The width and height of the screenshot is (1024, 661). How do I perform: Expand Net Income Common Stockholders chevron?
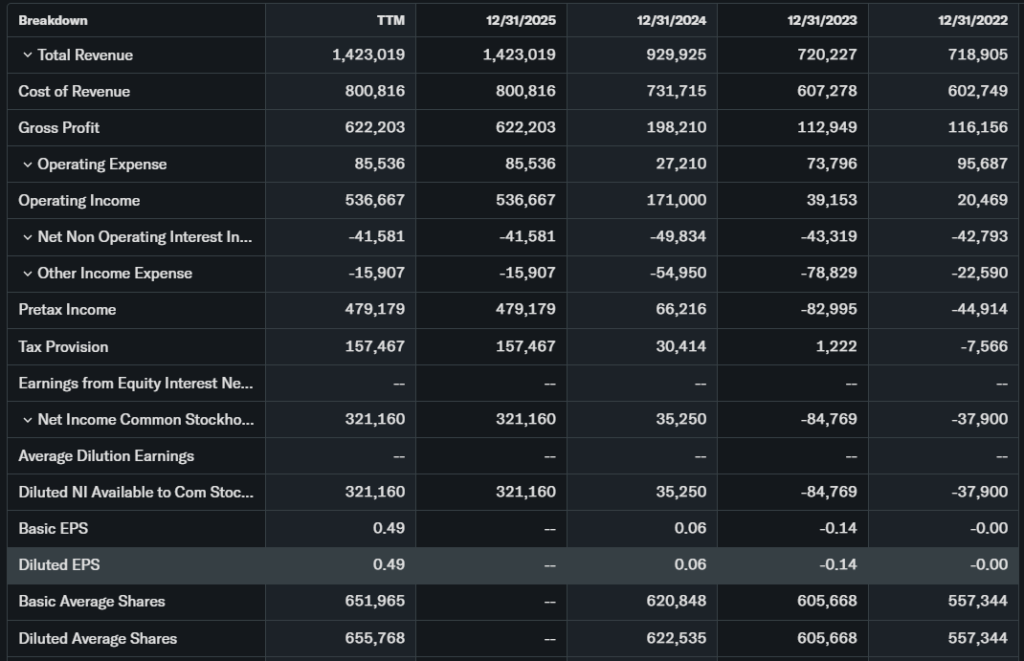pos(27,419)
